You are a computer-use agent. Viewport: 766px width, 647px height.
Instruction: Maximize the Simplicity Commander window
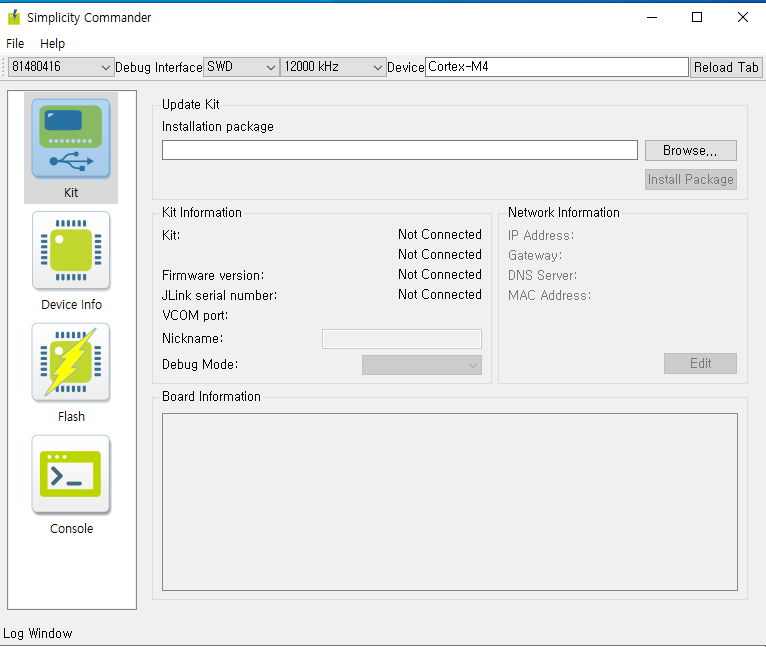pyautogui.click(x=697, y=18)
